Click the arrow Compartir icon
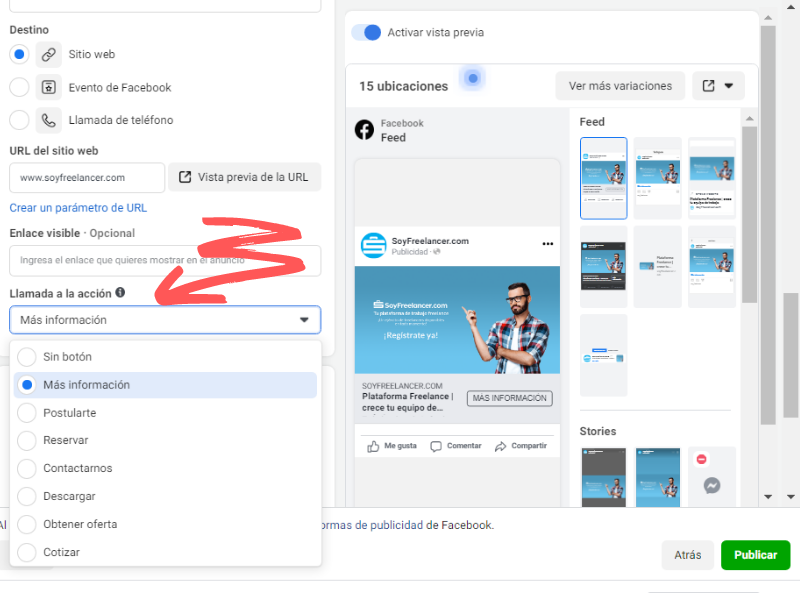 tap(501, 446)
